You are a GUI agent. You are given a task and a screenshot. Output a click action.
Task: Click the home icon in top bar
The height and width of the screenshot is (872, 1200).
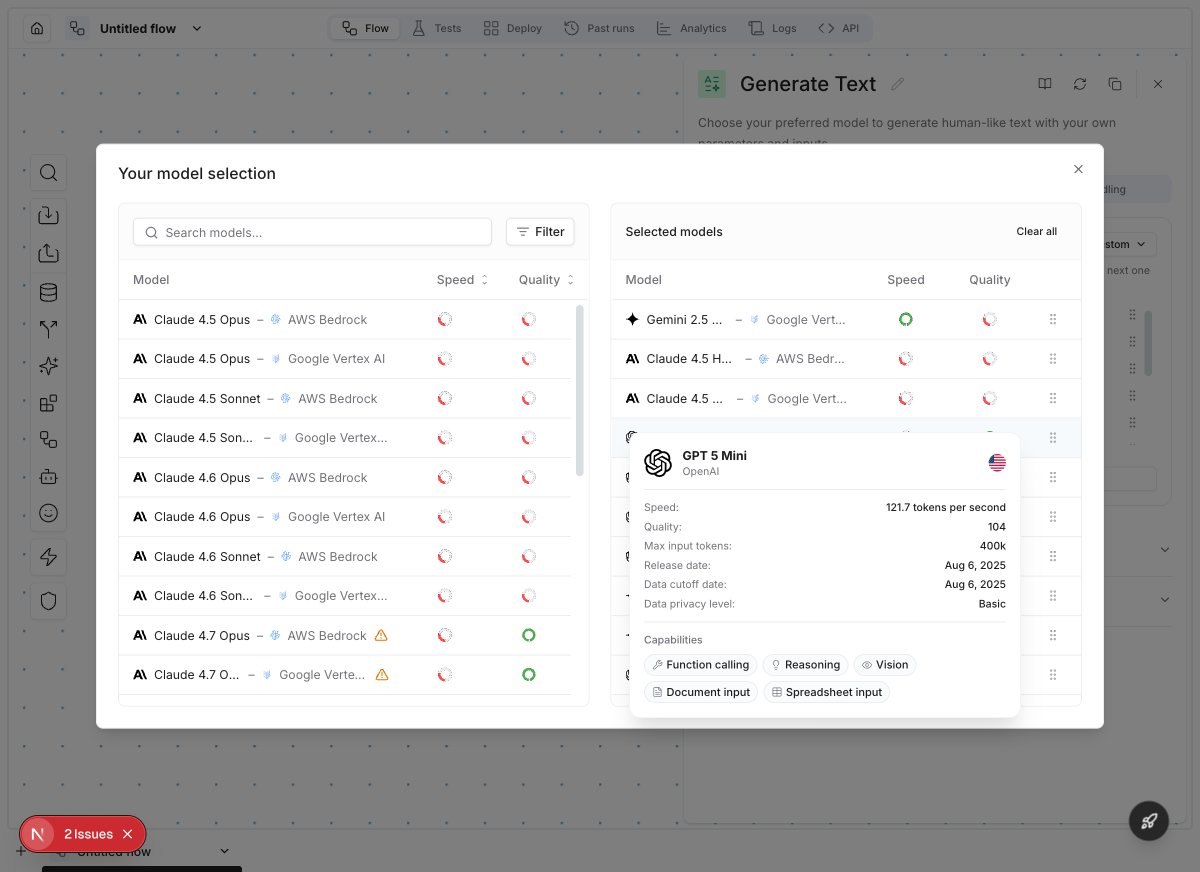[37, 28]
